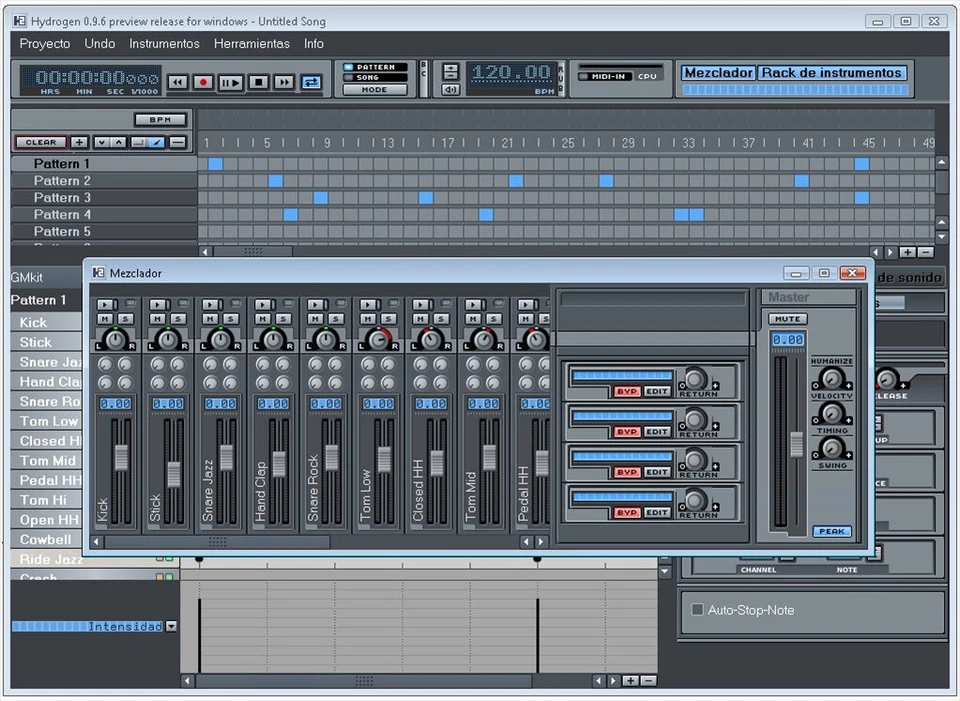
Task: Select the draw mode pencil icon
Action: click(157, 142)
